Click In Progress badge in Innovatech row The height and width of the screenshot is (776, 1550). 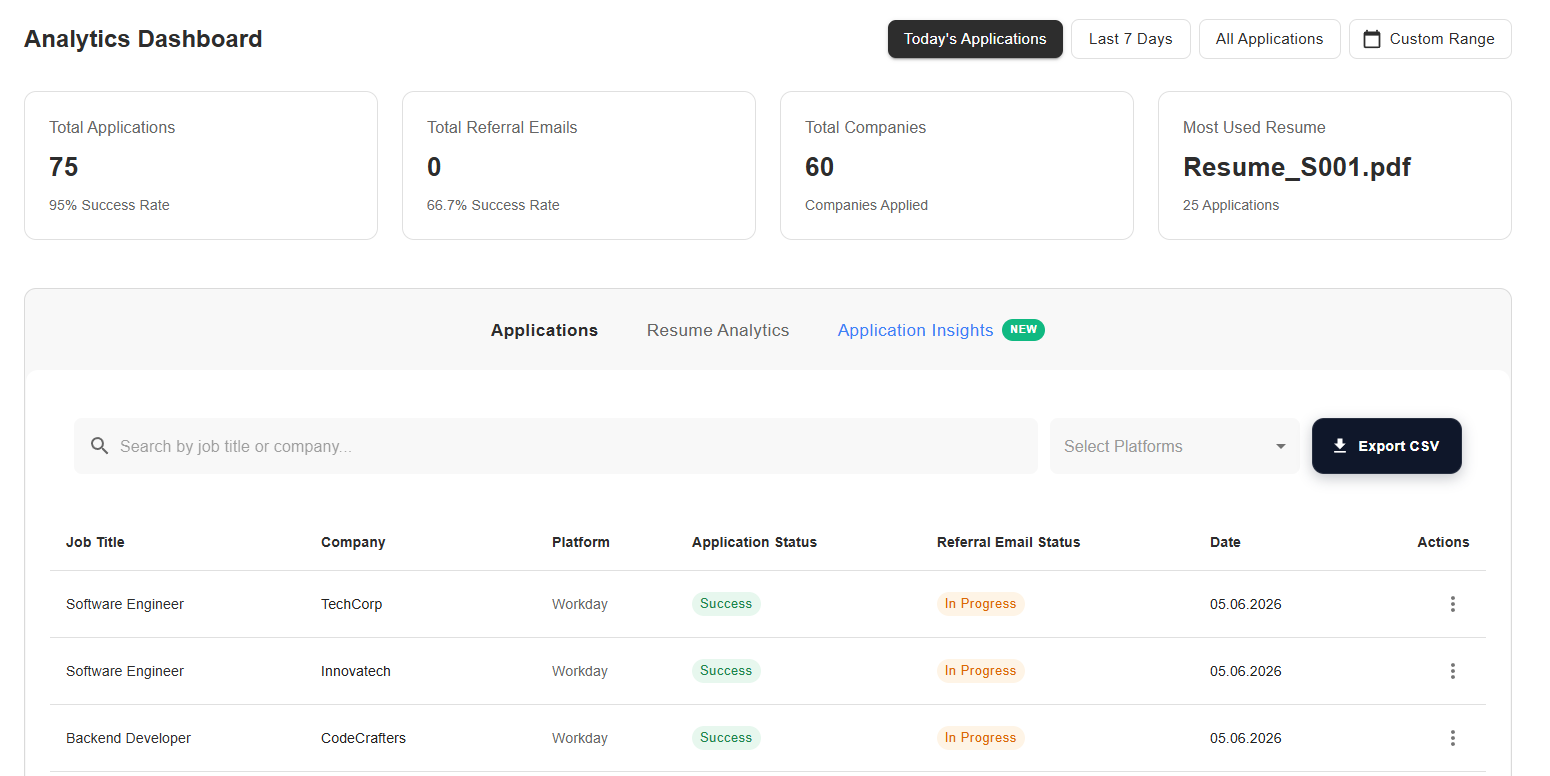coord(980,671)
